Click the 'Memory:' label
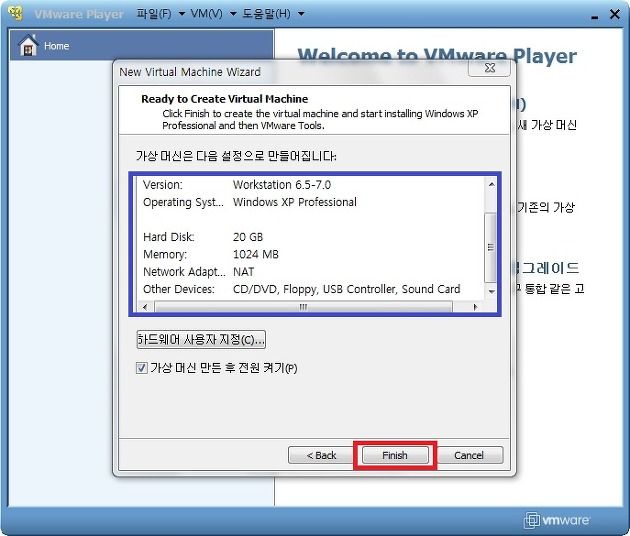Screen dimensions: 630x536 (x=165, y=254)
